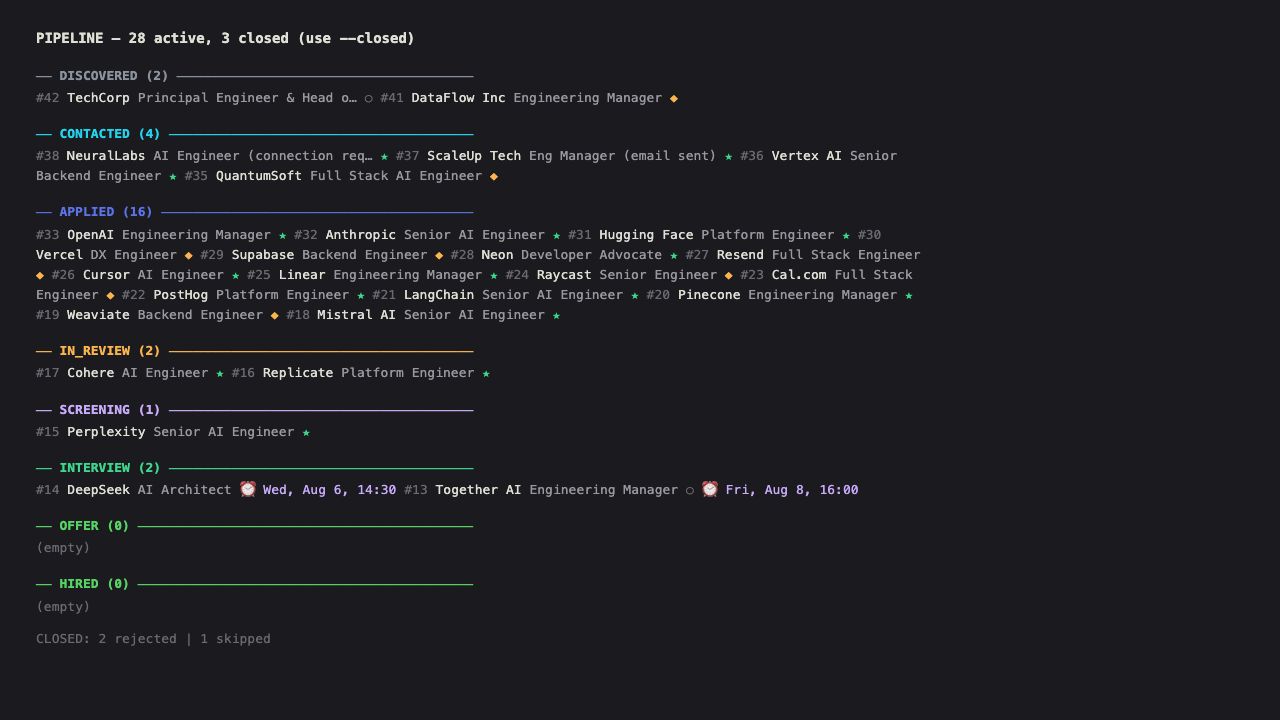
Task: Click the IN_REVIEW (2) section heading
Action: (110, 351)
